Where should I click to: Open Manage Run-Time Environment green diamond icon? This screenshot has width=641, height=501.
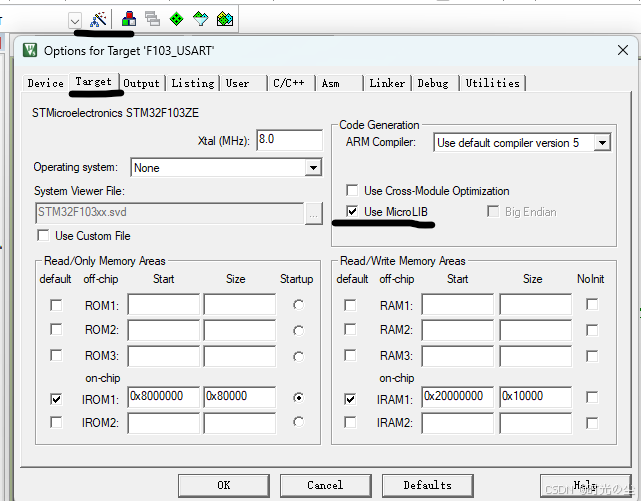click(177, 19)
